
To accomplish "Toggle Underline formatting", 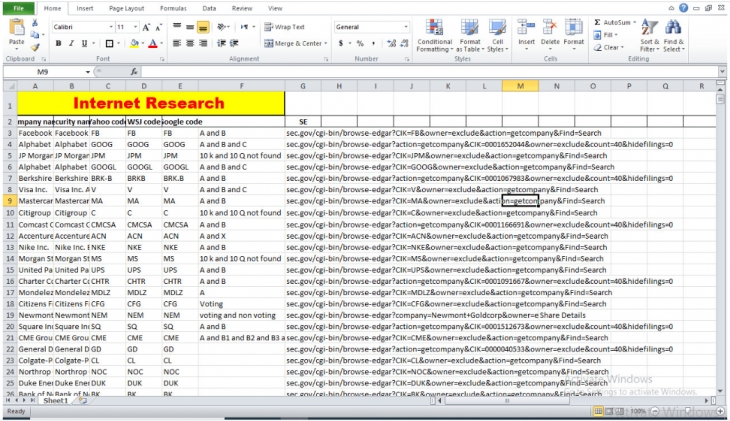I will [x=84, y=43].
